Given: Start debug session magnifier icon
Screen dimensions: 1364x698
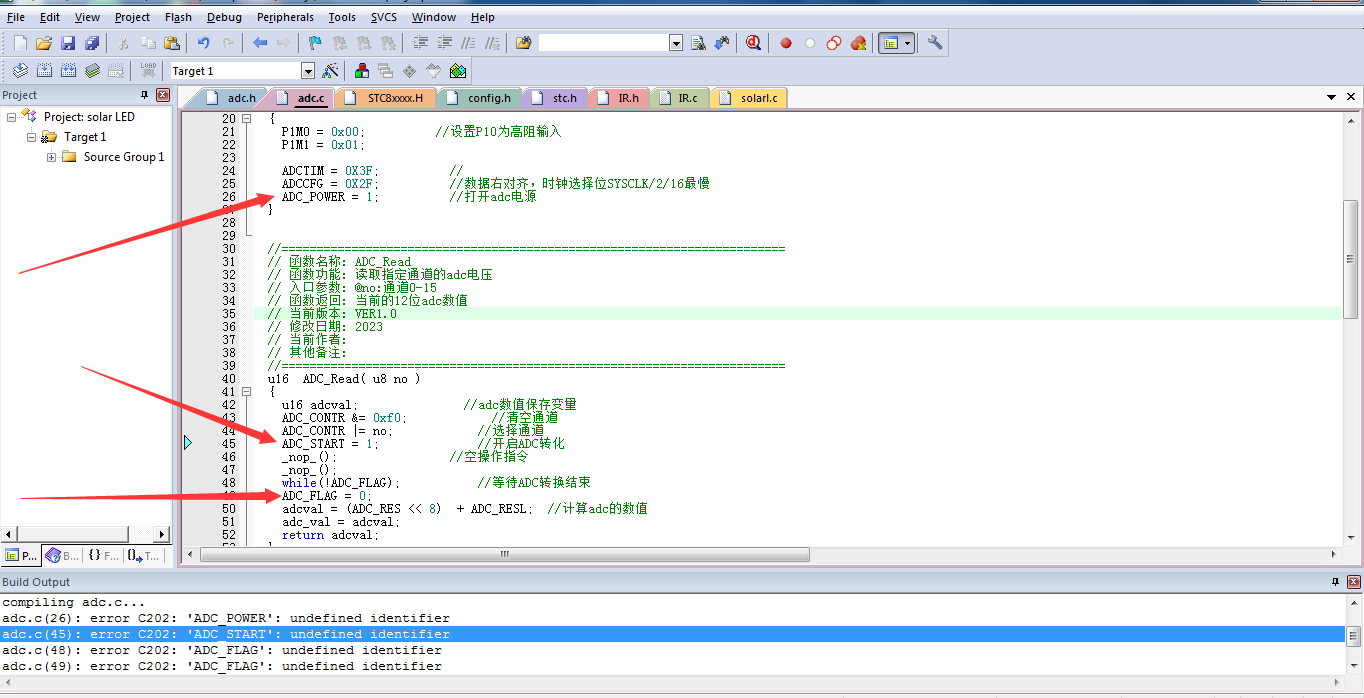Looking at the screenshot, I should [753, 43].
